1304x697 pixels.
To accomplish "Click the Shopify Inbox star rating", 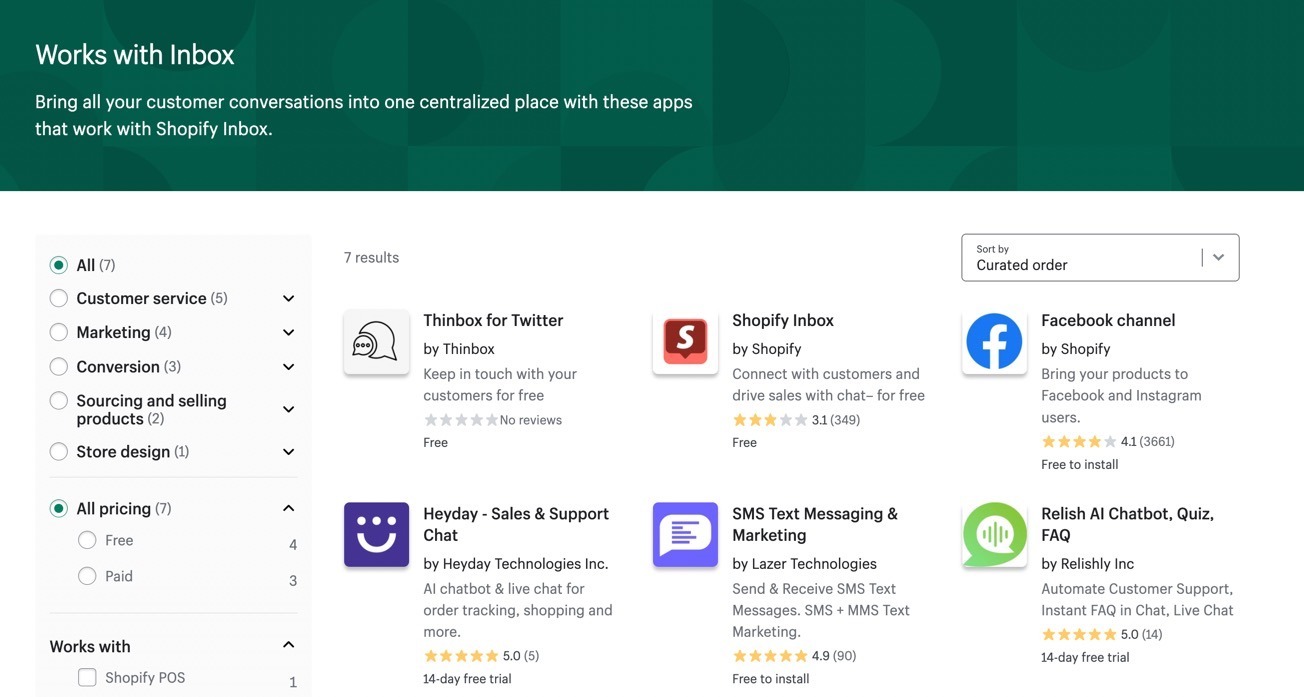I will coord(770,420).
